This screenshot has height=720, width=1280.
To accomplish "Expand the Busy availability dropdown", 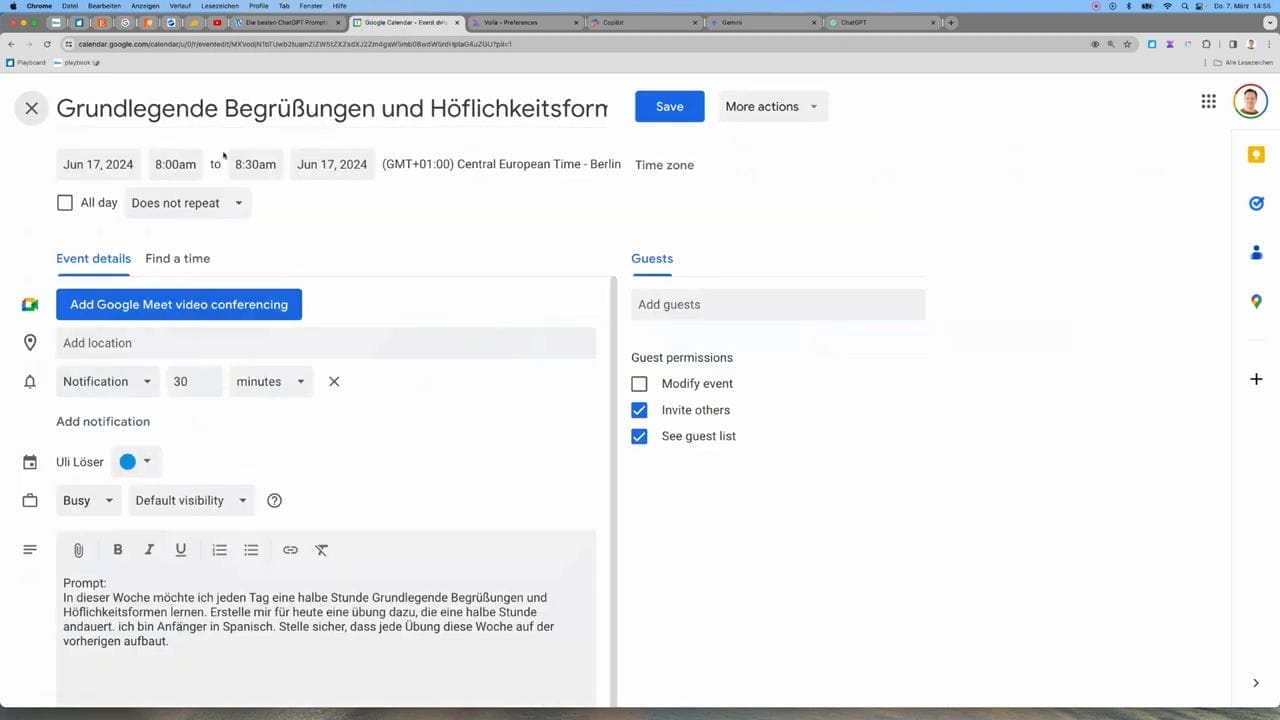I will click(x=88, y=500).
